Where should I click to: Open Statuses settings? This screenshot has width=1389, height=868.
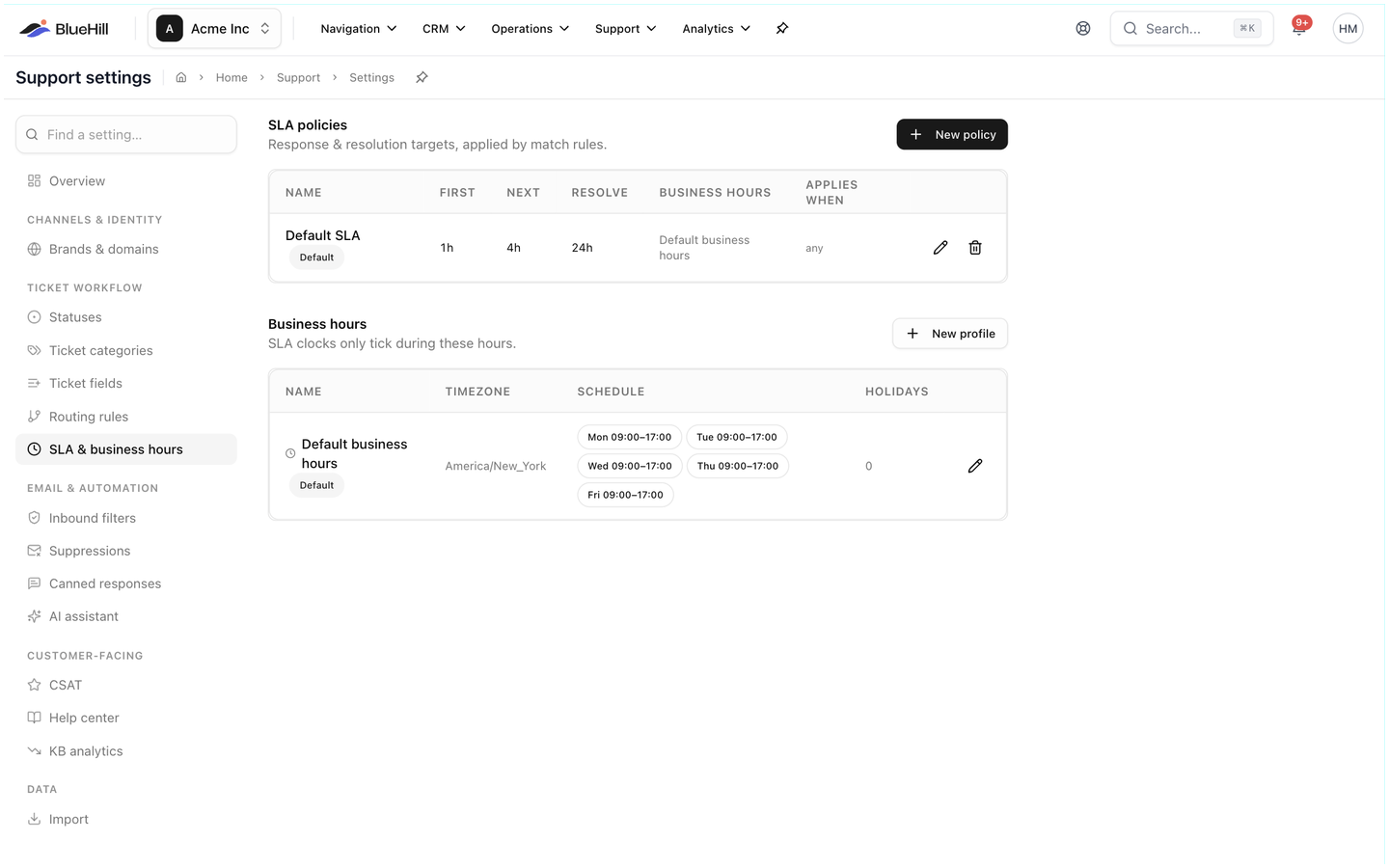pyautogui.click(x=126, y=317)
